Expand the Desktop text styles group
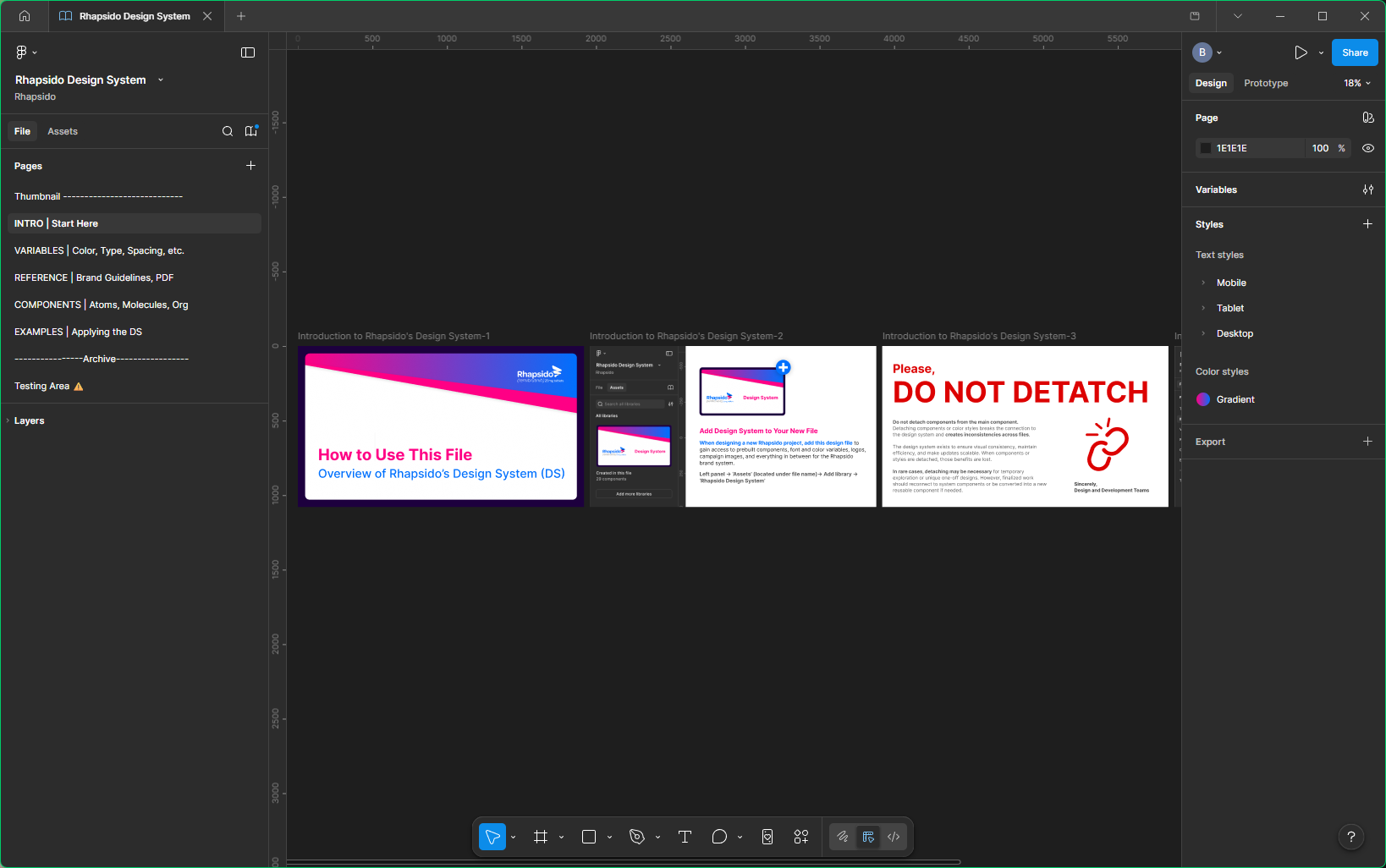1386x868 pixels. point(1203,332)
